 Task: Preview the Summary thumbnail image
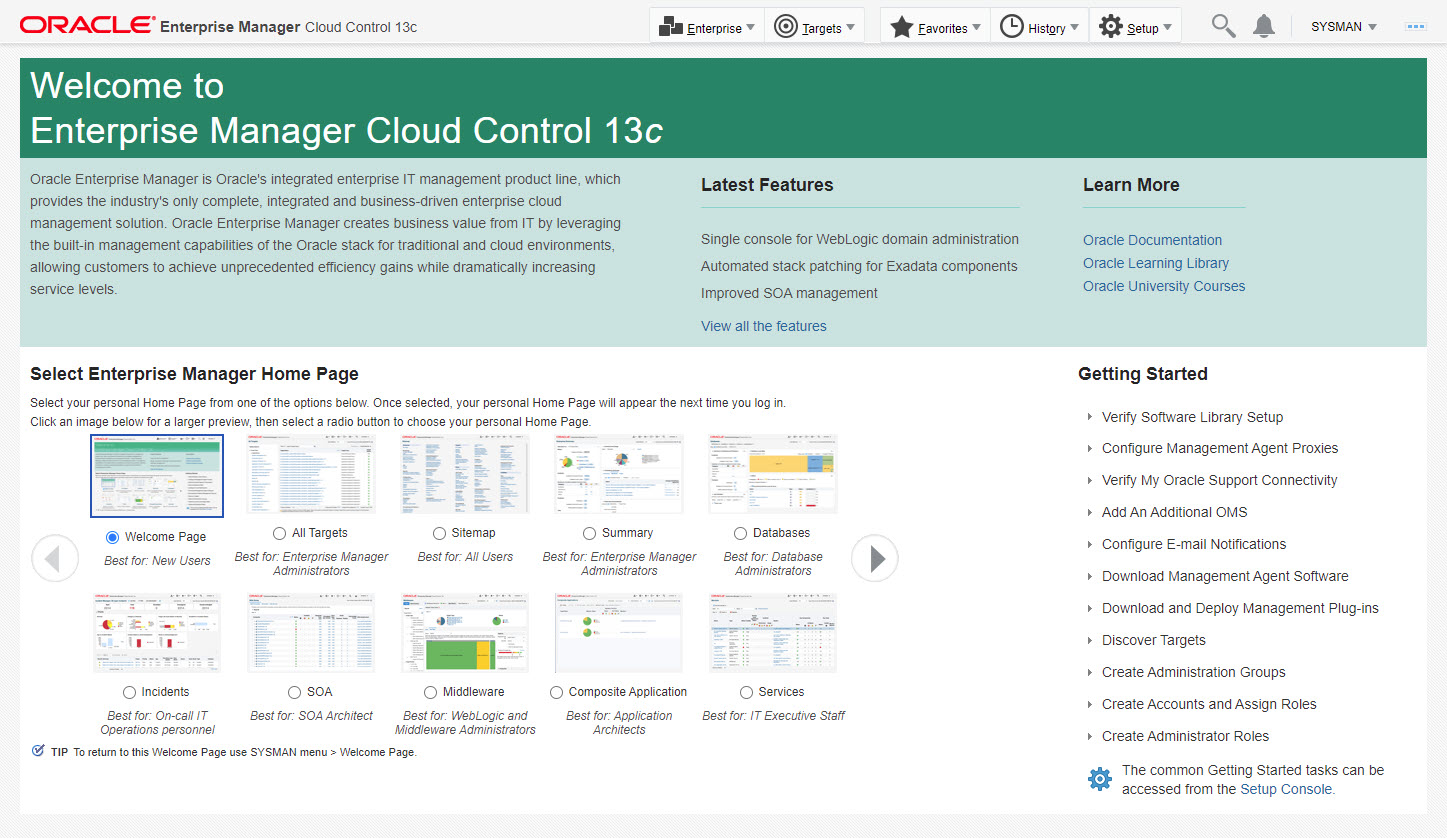[619, 474]
